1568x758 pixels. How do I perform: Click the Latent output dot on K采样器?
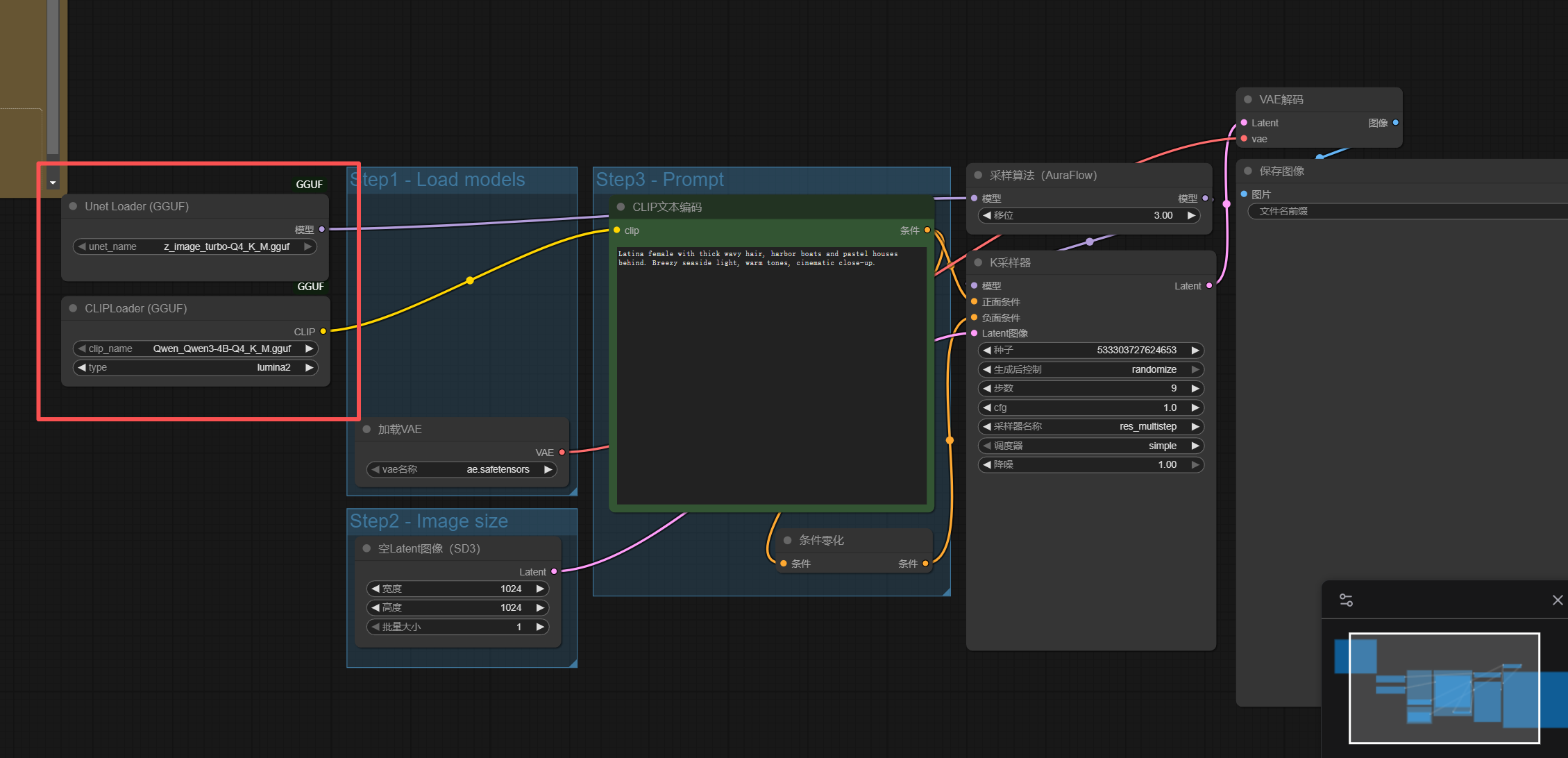pos(1209,286)
